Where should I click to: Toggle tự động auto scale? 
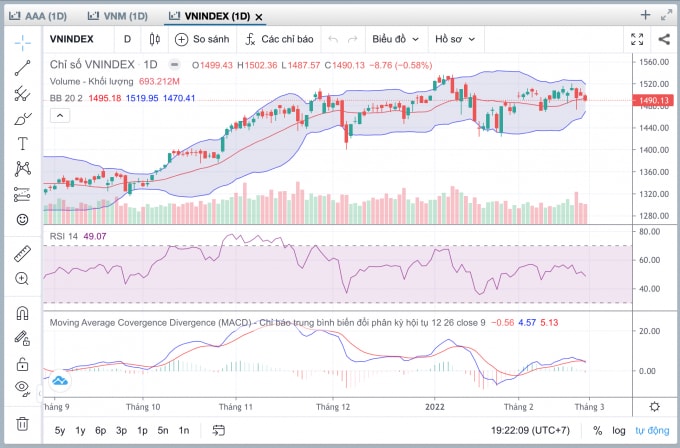point(652,431)
